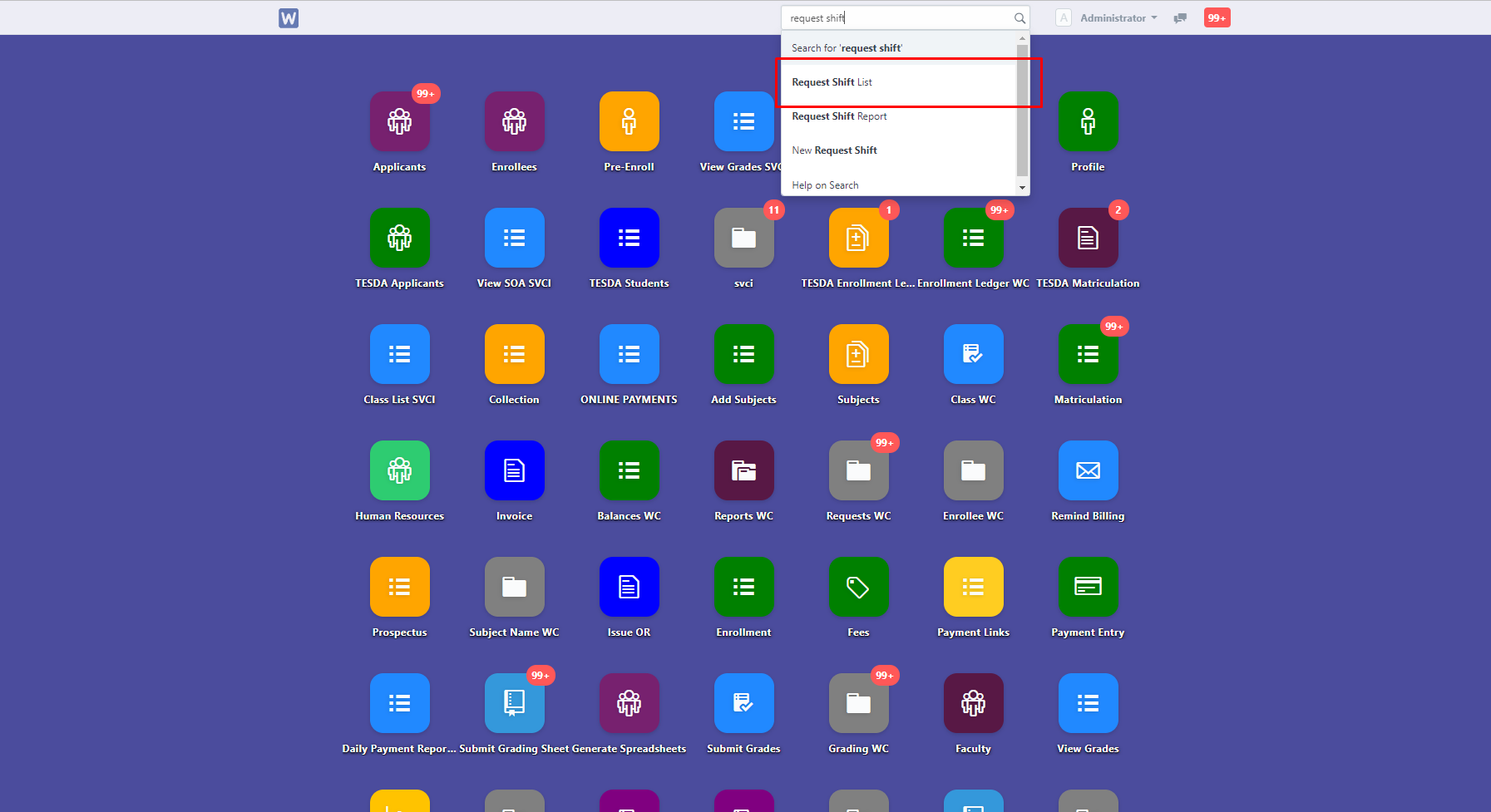Viewport: 1491px width, 812px height.
Task: Select New Request Shift result
Action: click(899, 150)
